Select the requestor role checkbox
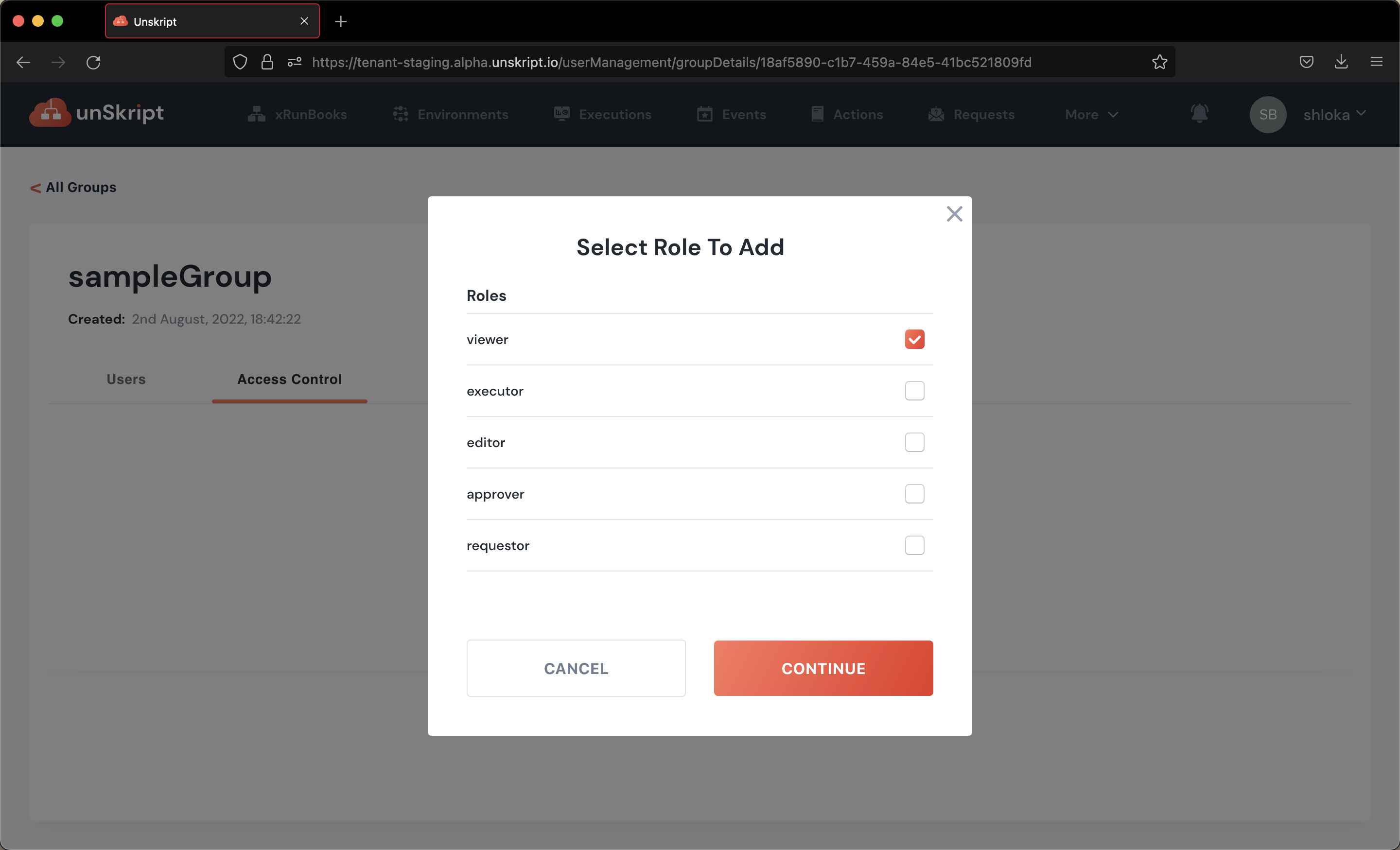1400x850 pixels. pos(914,545)
